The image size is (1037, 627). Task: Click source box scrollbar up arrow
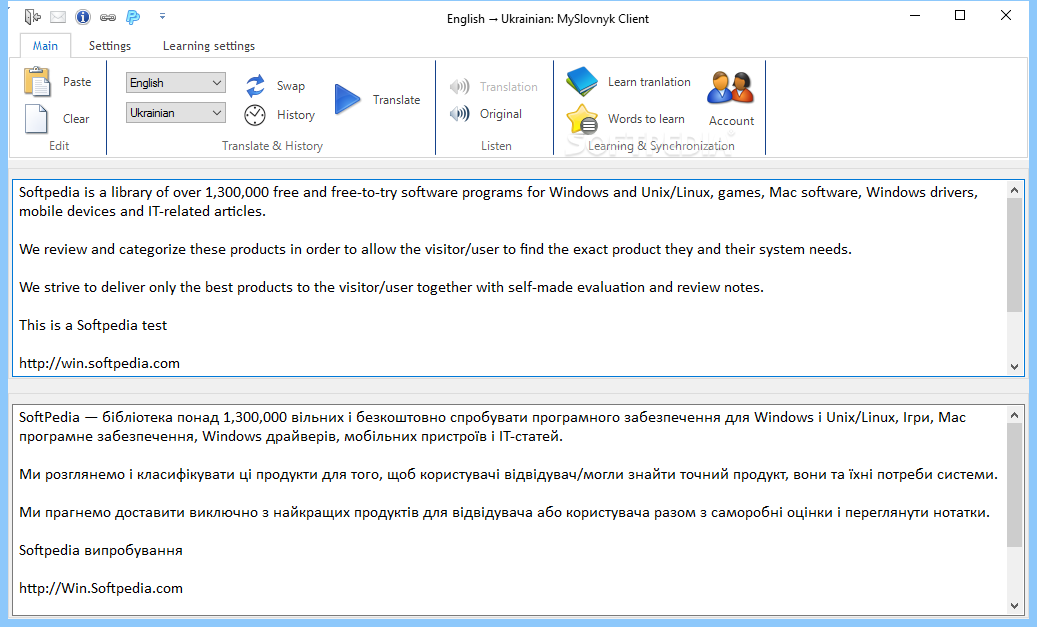[x=1015, y=190]
